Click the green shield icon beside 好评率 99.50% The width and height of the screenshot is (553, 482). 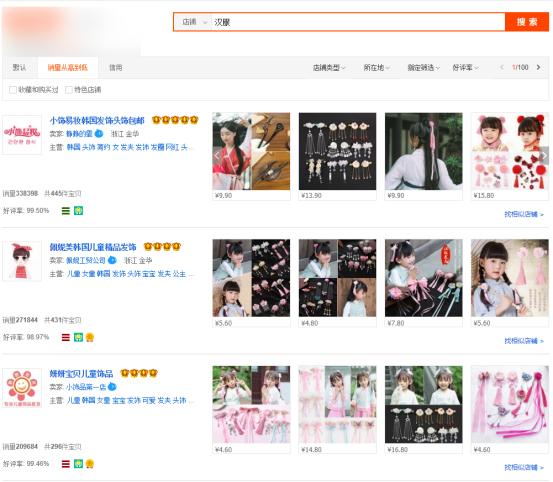click(x=78, y=211)
